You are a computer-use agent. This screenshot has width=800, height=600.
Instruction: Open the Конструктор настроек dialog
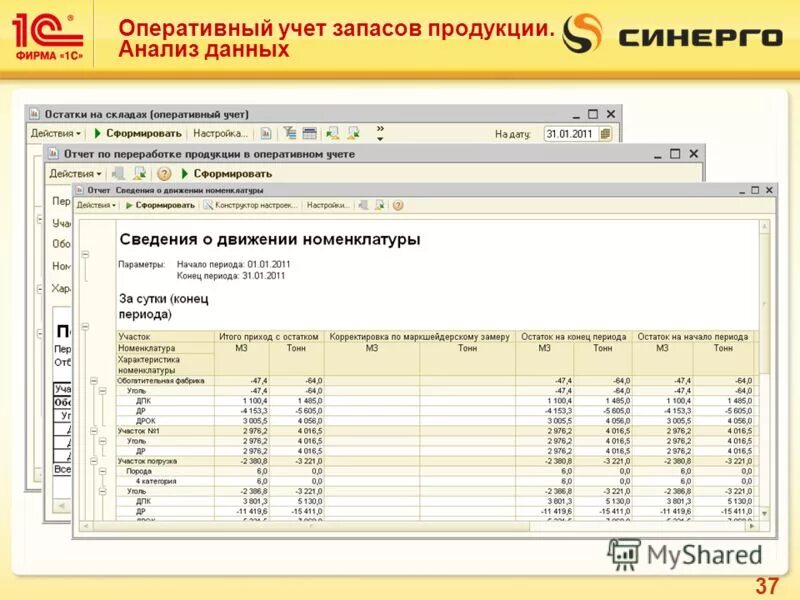tap(251, 203)
